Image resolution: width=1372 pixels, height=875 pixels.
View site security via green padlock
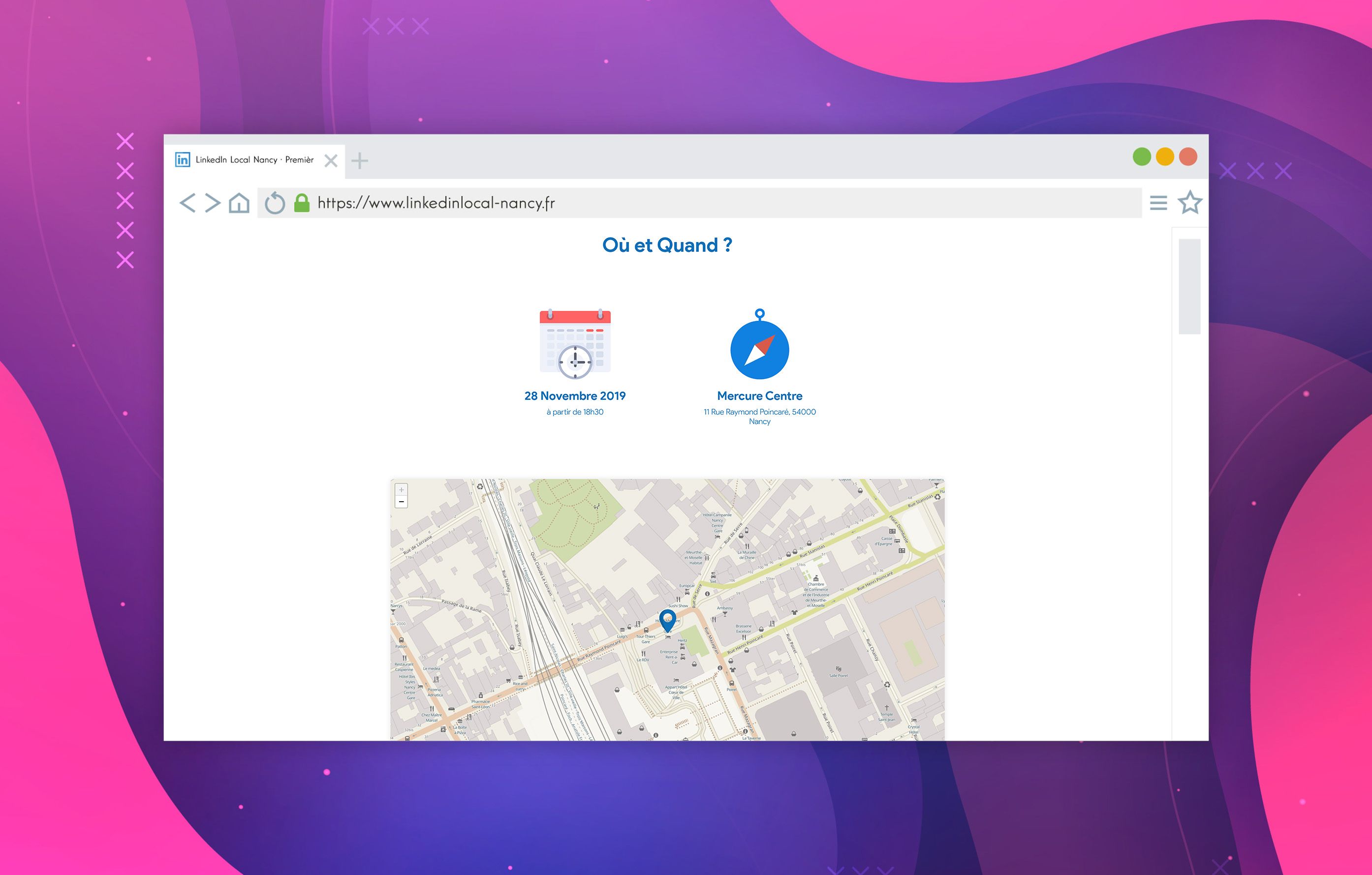(x=301, y=203)
